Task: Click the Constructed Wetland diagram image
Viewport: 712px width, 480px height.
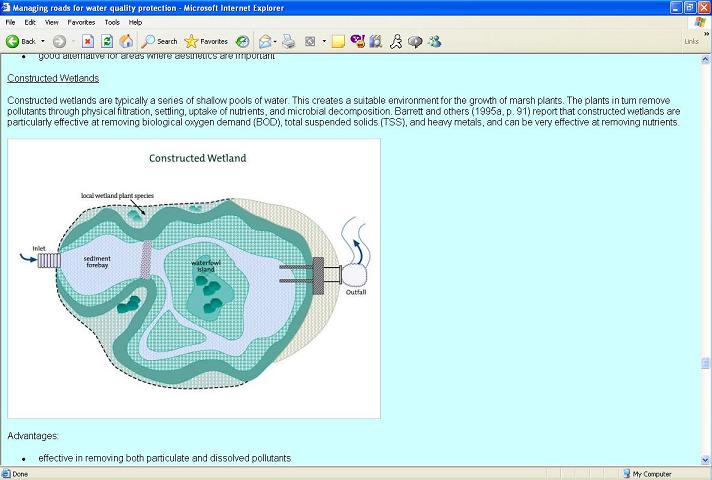Action: [194, 278]
